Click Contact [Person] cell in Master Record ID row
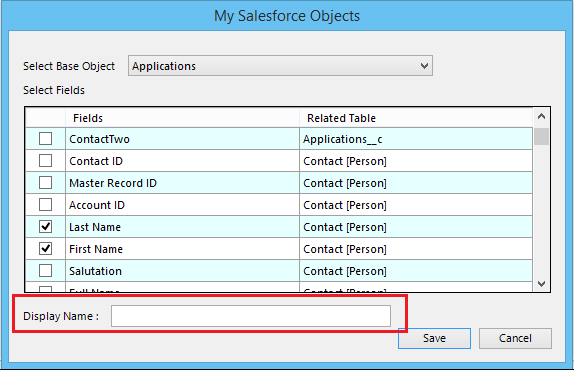574x370 pixels. (416, 183)
